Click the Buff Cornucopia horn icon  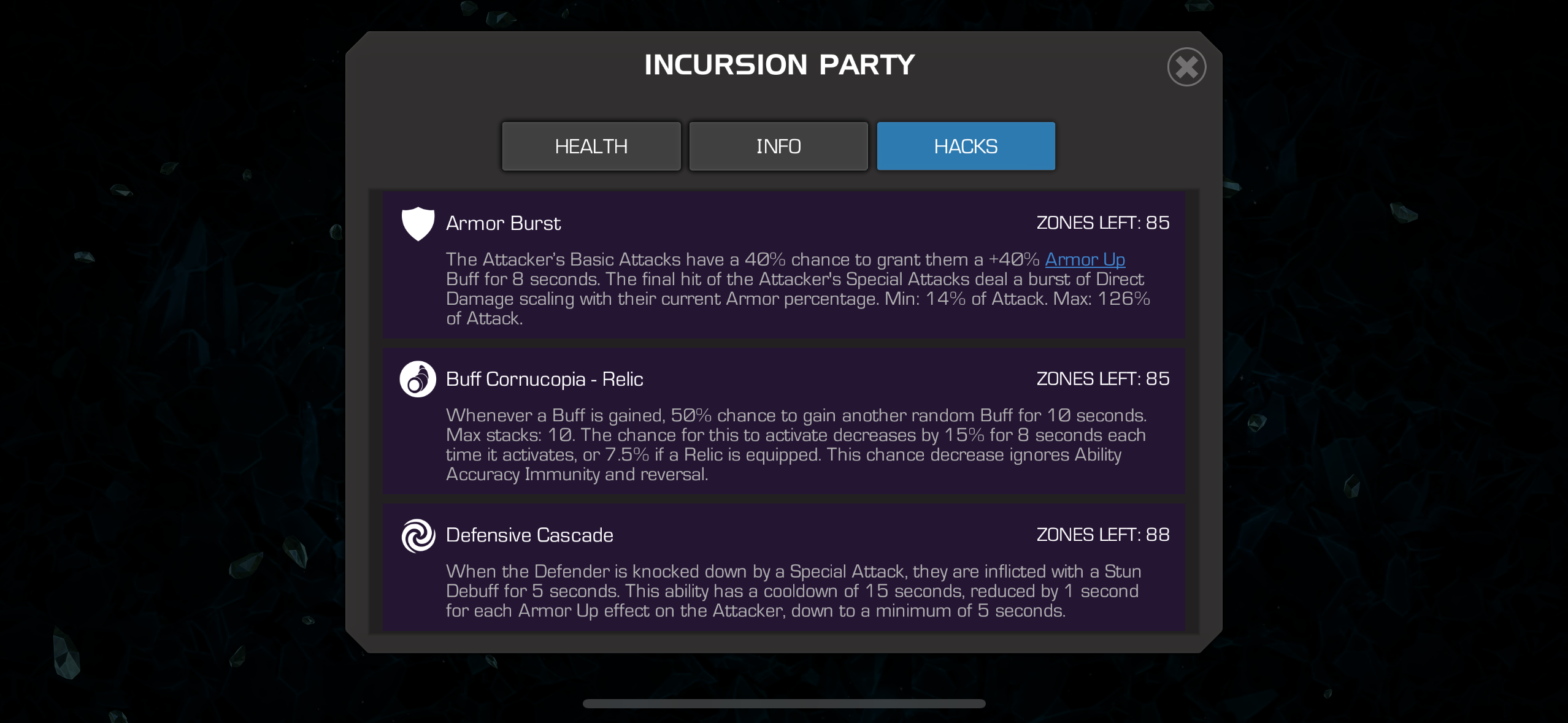pyautogui.click(x=418, y=379)
